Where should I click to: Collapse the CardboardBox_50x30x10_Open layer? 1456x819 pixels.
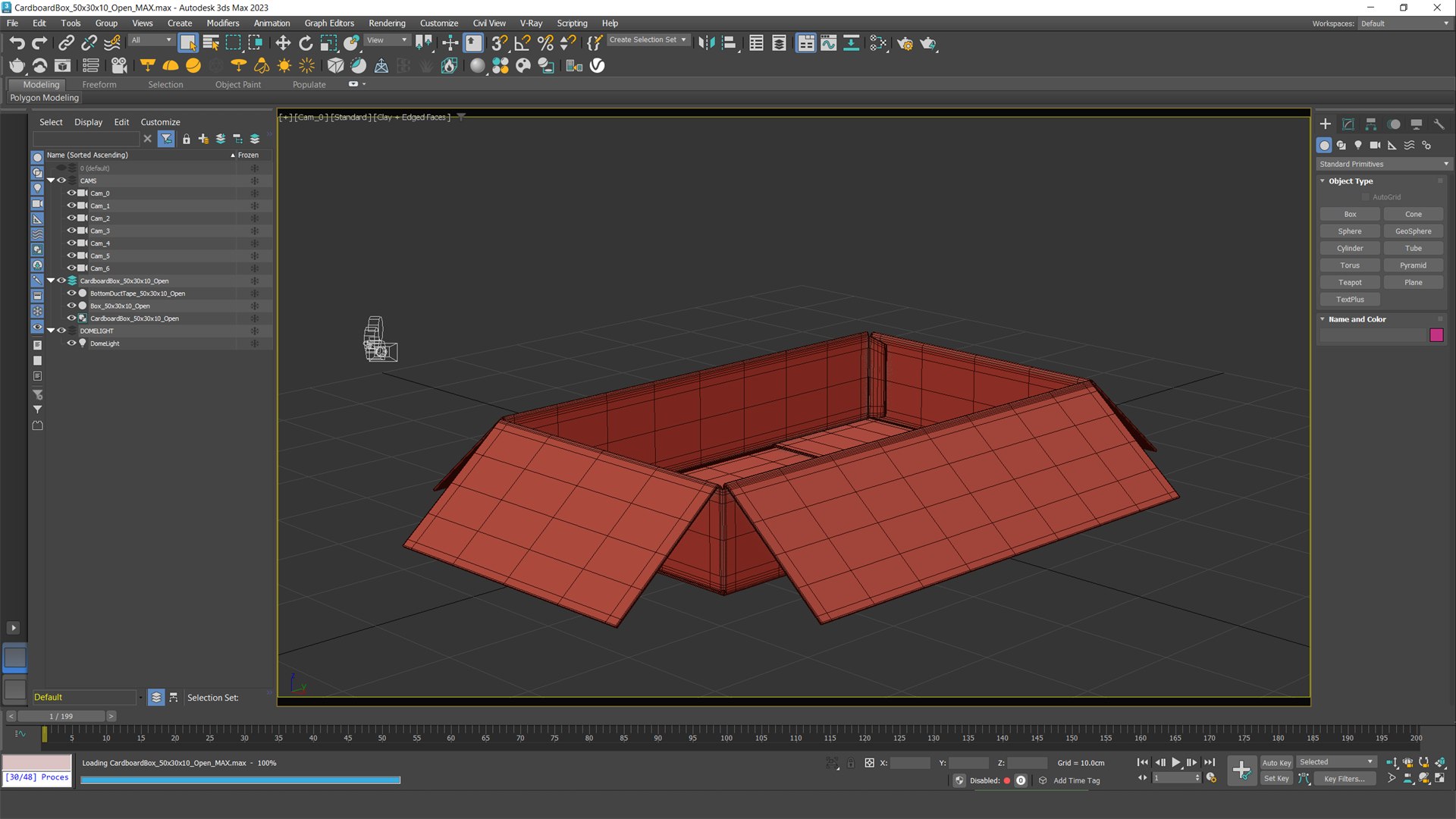tap(51, 281)
